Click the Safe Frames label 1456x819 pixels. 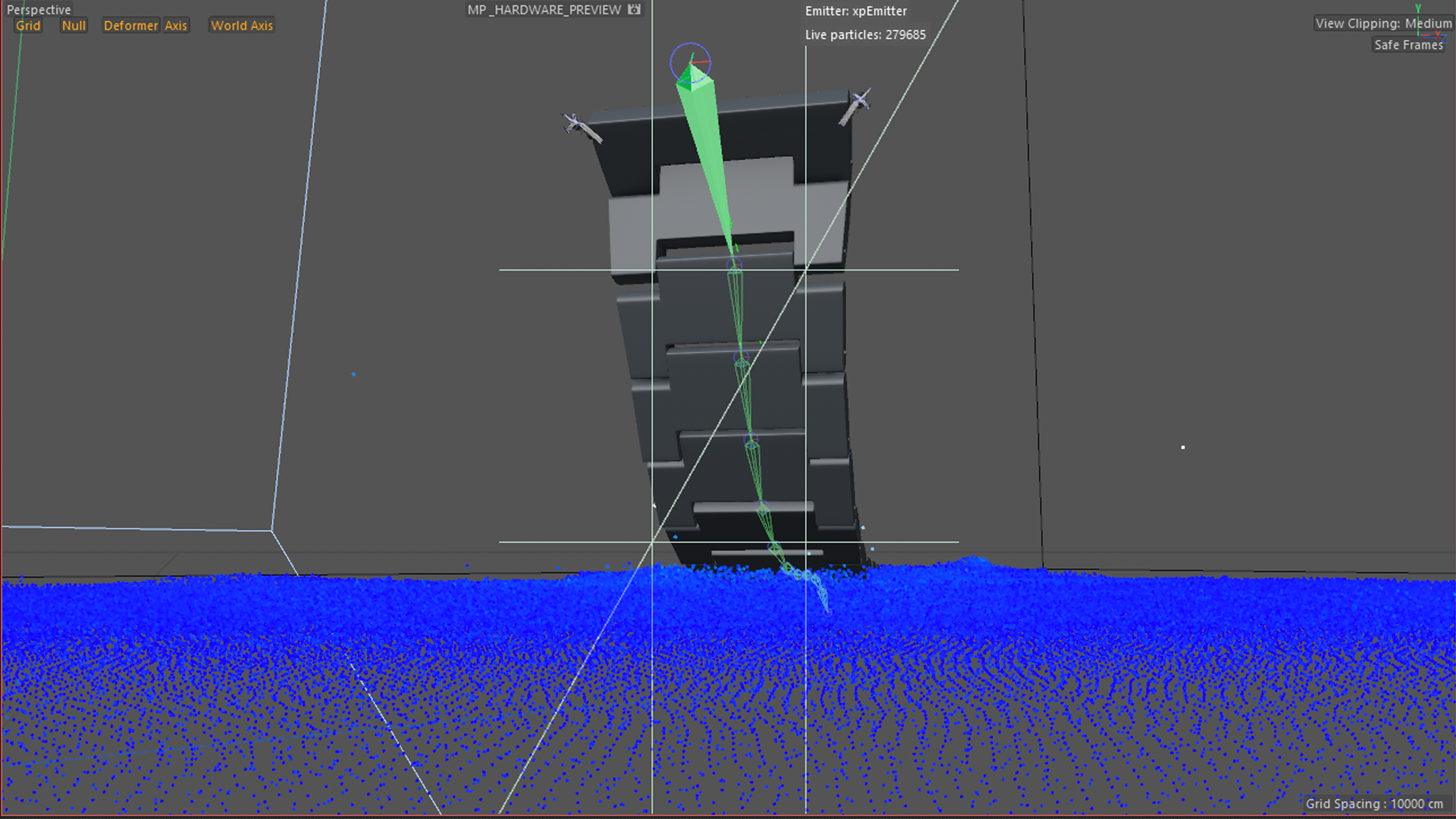click(1408, 45)
